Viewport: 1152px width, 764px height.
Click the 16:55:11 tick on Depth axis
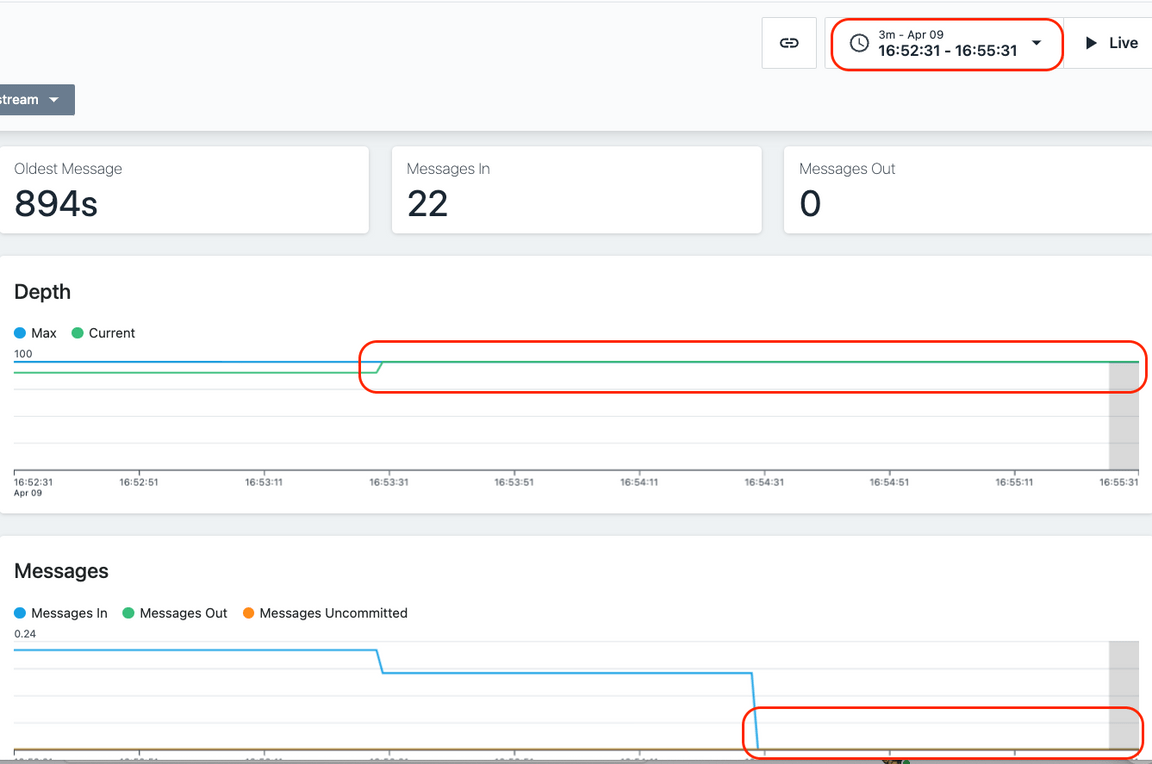[1014, 482]
